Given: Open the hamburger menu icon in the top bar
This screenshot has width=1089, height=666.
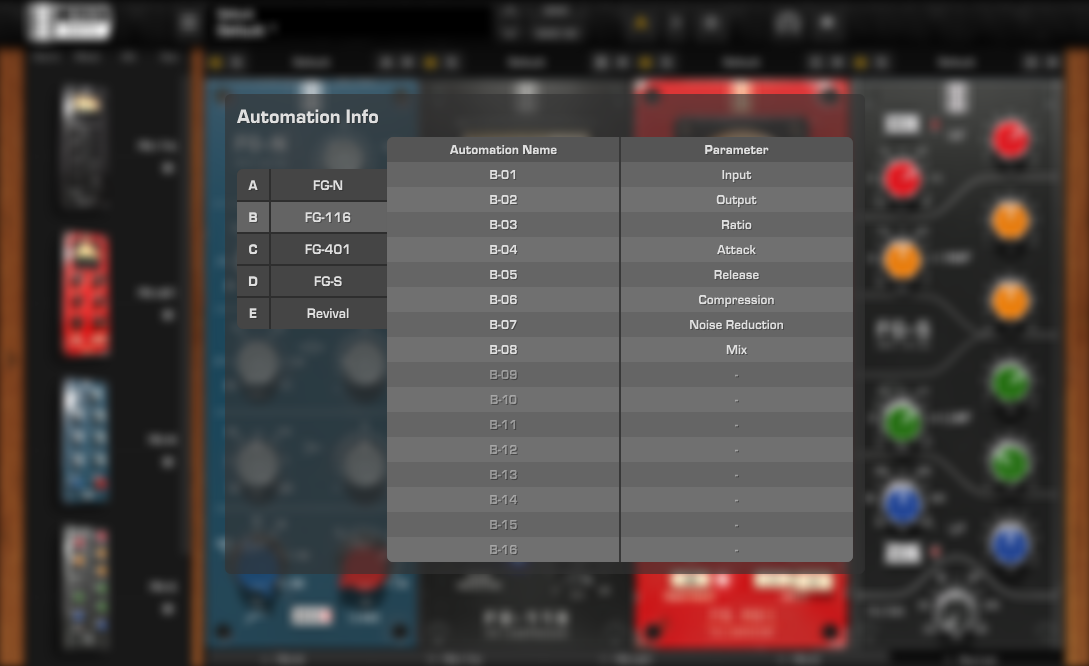Looking at the screenshot, I should click(x=187, y=22).
